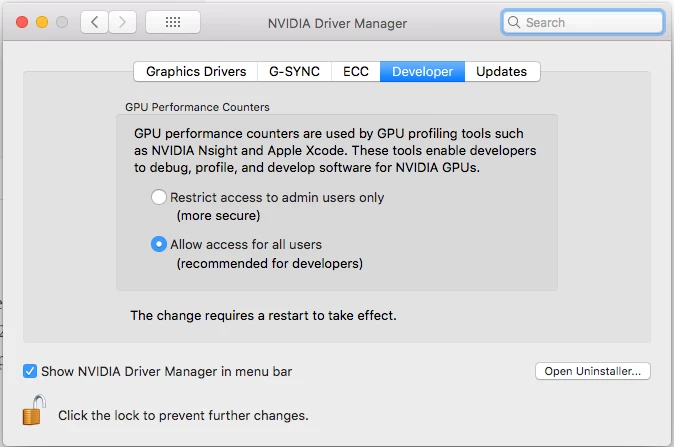Viewport: 674px width, 447px height.
Task: Click 'The change requires a restart' notice
Action: point(263,315)
